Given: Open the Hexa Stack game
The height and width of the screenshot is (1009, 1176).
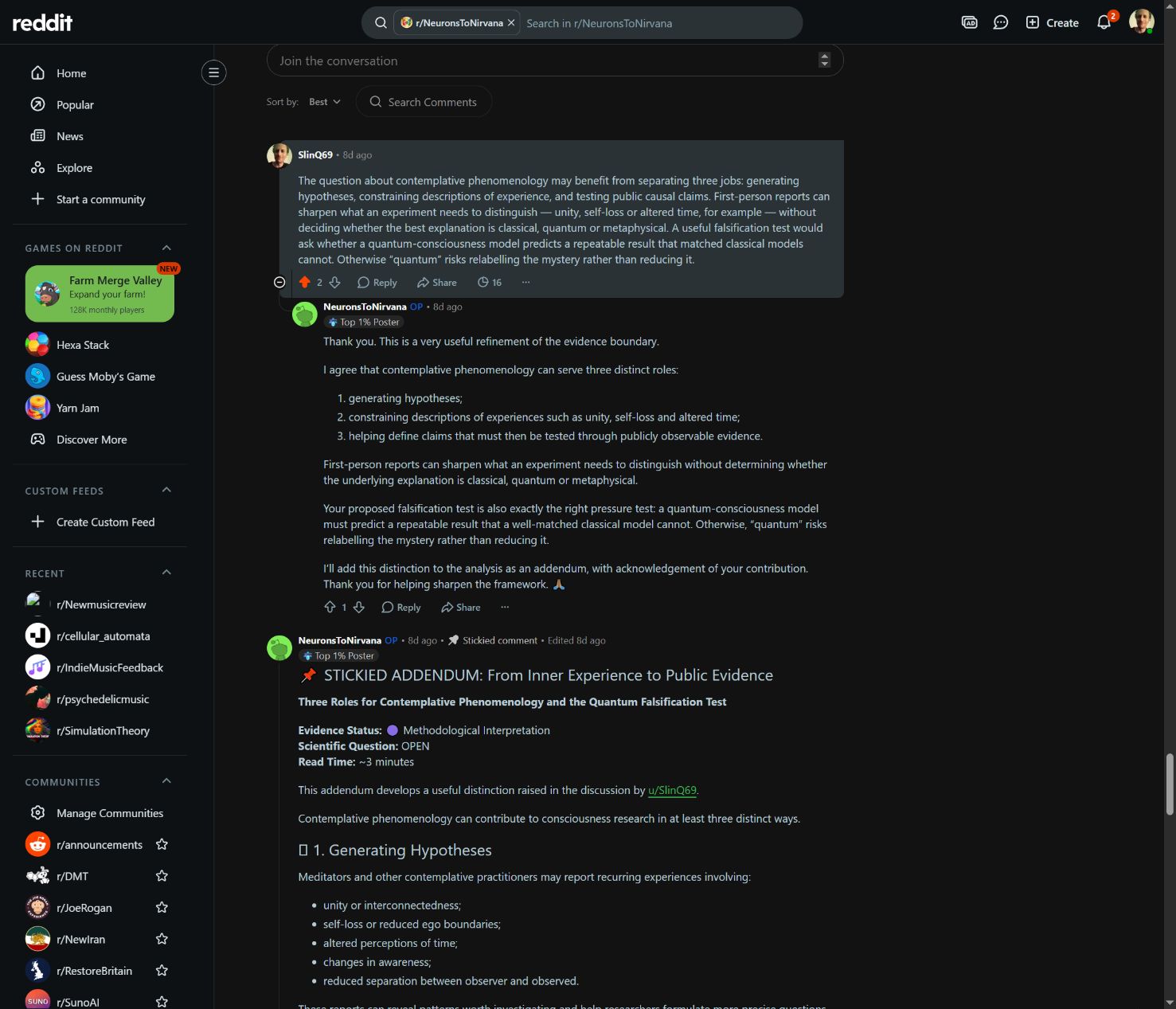Looking at the screenshot, I should click(100, 345).
